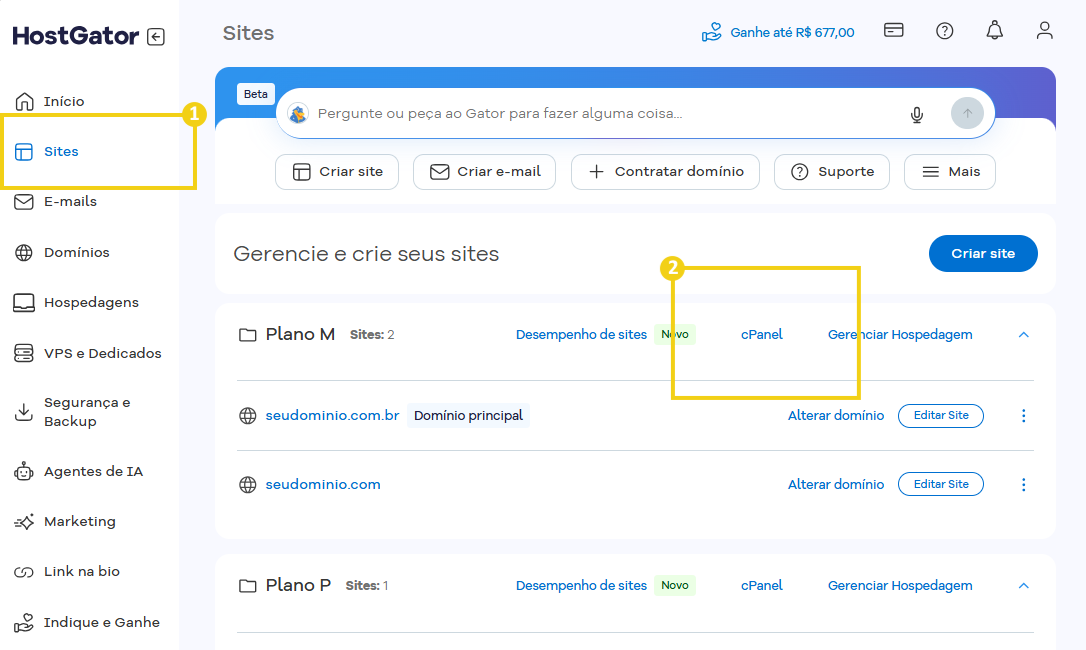The image size is (1086, 650).
Task: Click the folder icon beside Plano M
Action: pos(247,335)
